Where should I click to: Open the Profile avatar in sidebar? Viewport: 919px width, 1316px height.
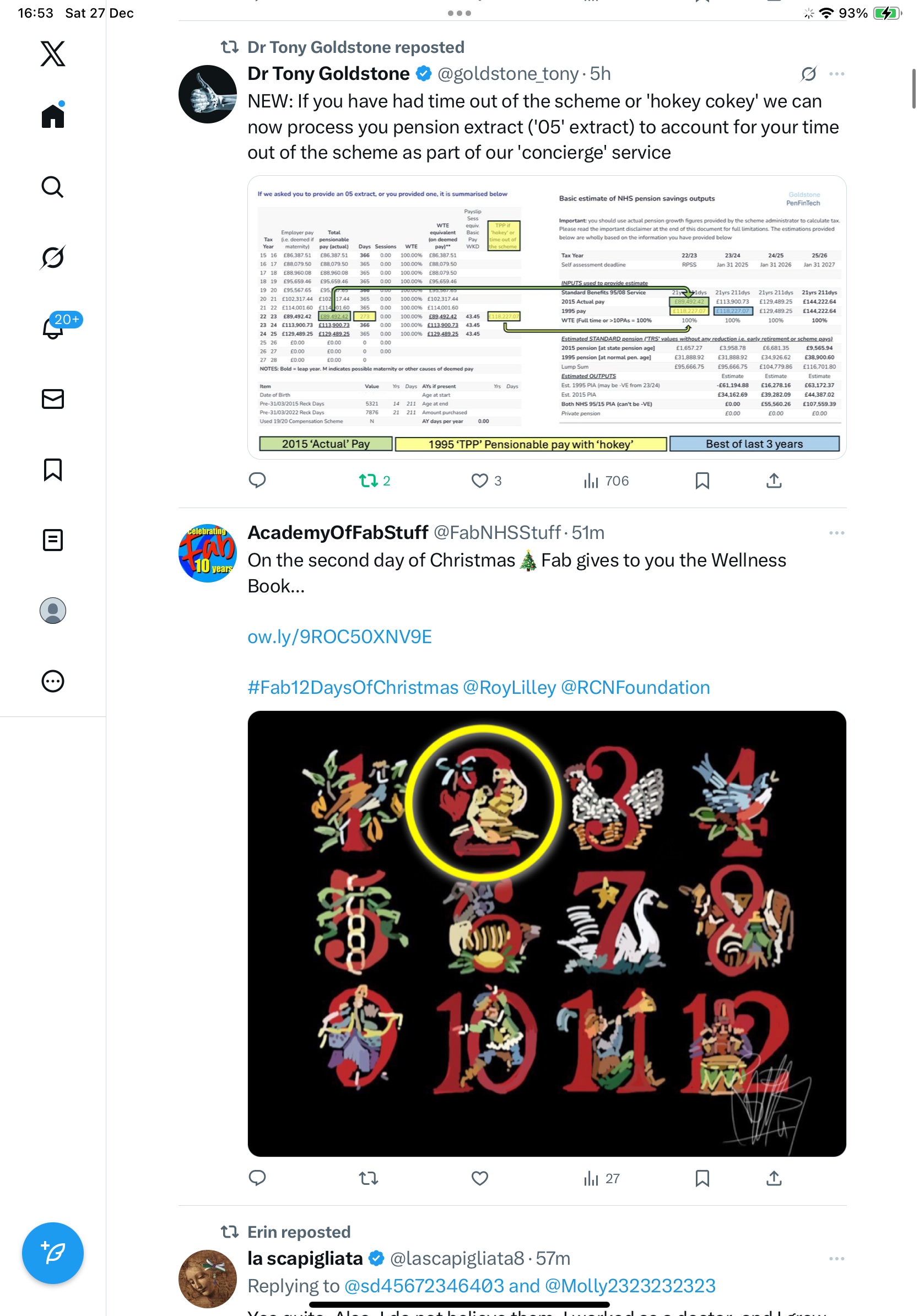pos(53,611)
